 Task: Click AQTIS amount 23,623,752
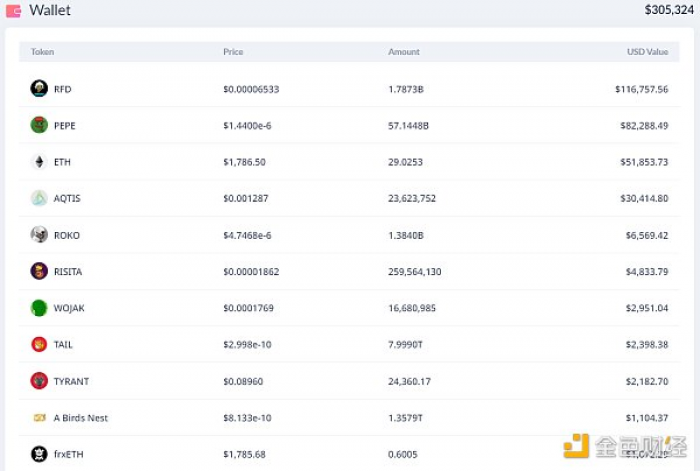coord(412,198)
